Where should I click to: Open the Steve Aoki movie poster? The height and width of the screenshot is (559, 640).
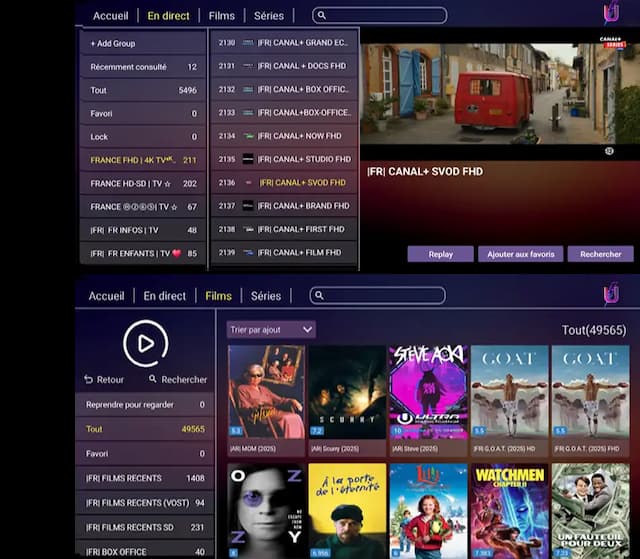click(x=428, y=394)
